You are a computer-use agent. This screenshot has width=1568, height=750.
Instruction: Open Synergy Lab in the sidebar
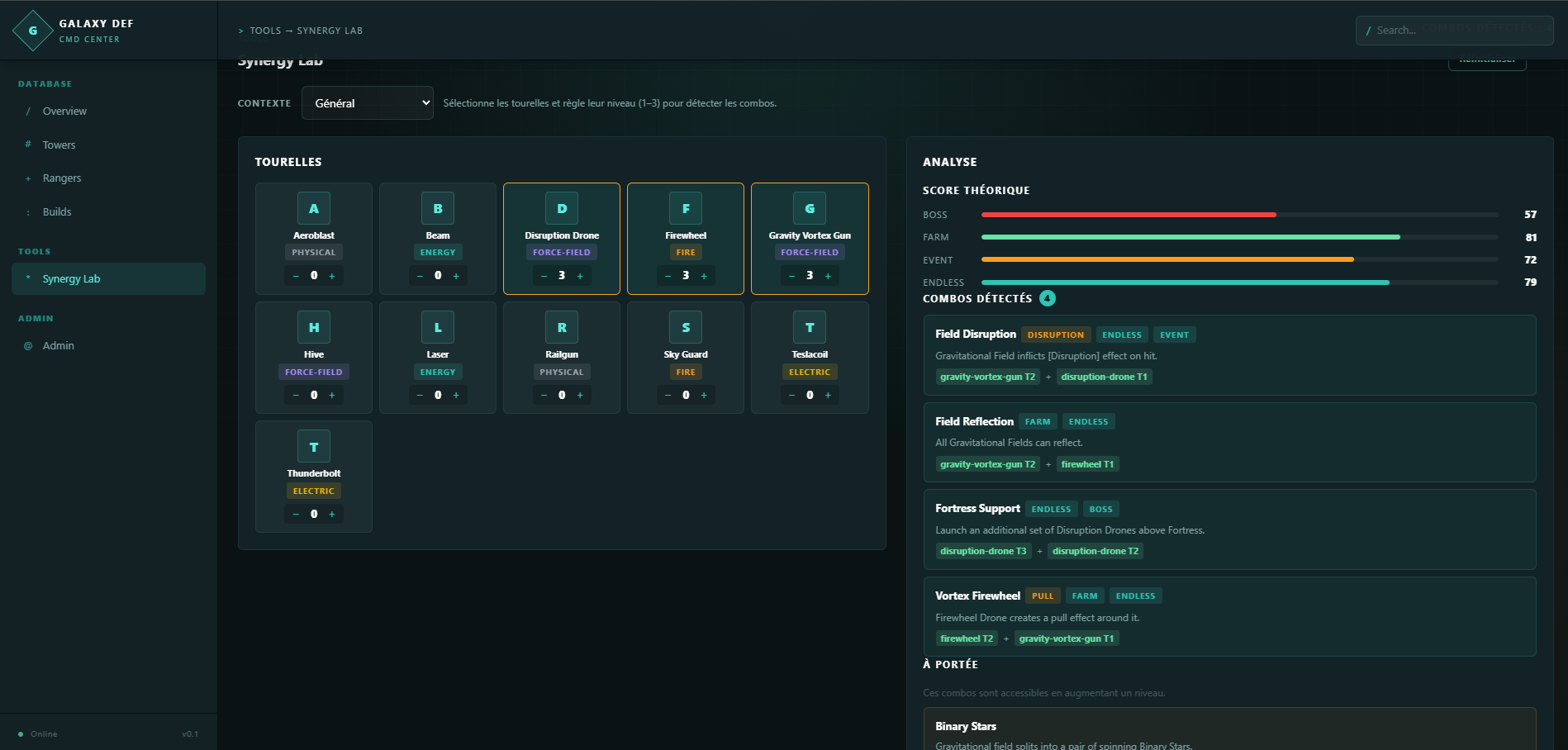[x=108, y=279]
